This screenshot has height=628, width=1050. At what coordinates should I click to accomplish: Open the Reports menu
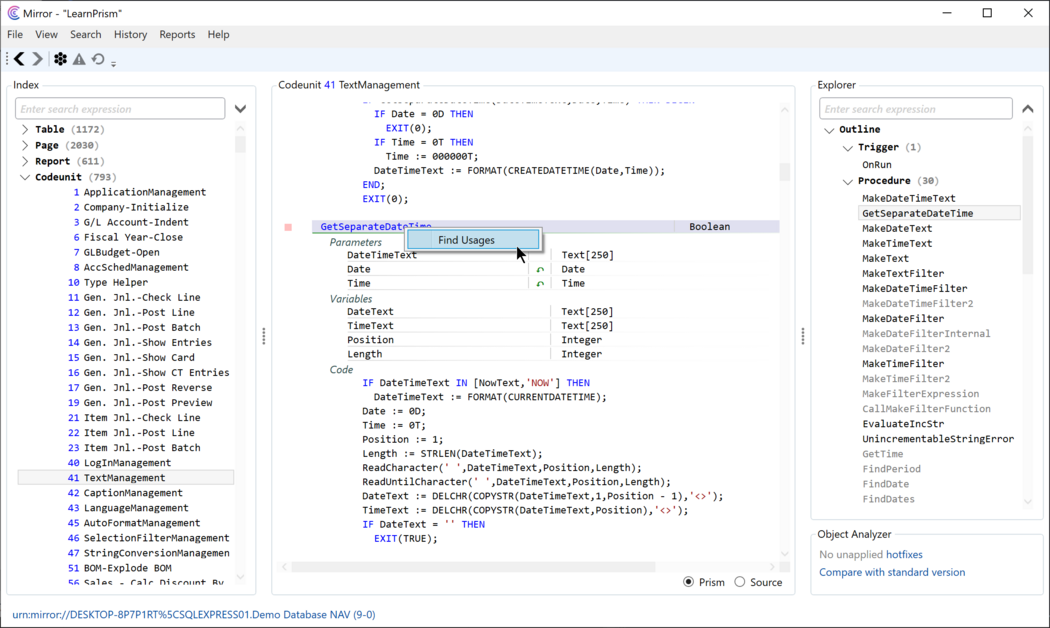coord(177,34)
